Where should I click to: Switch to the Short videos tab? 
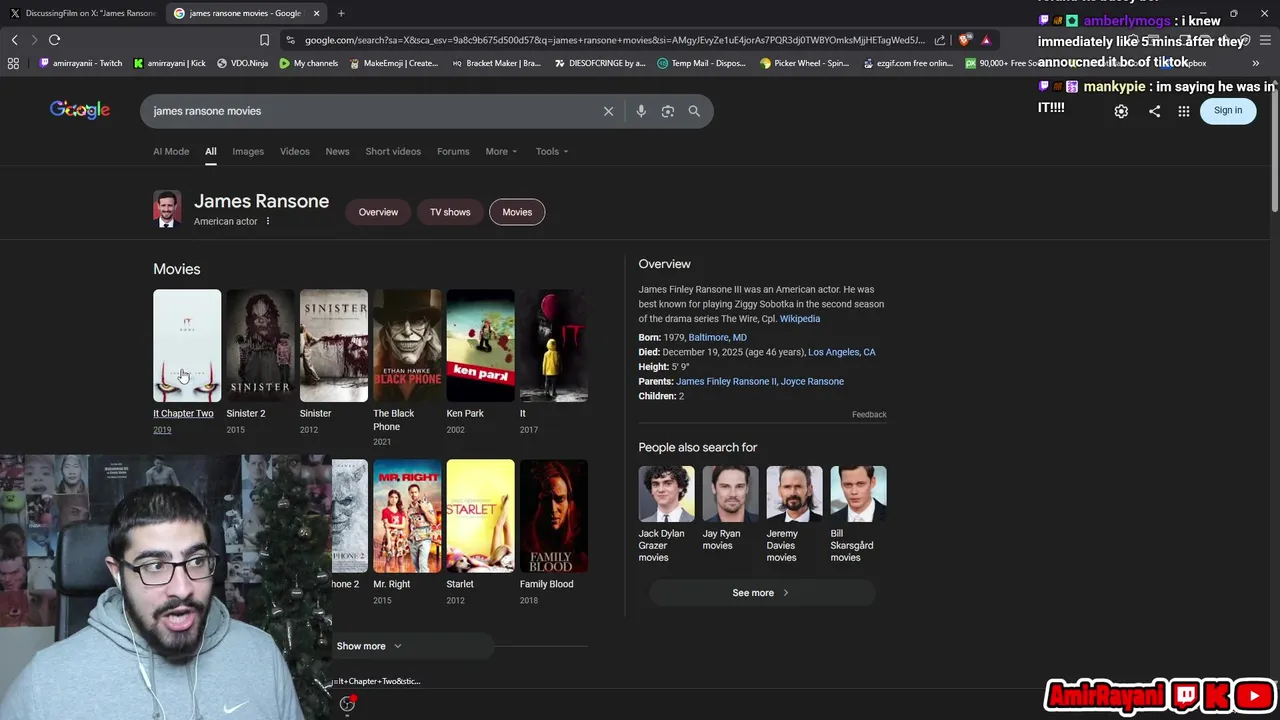[393, 151]
